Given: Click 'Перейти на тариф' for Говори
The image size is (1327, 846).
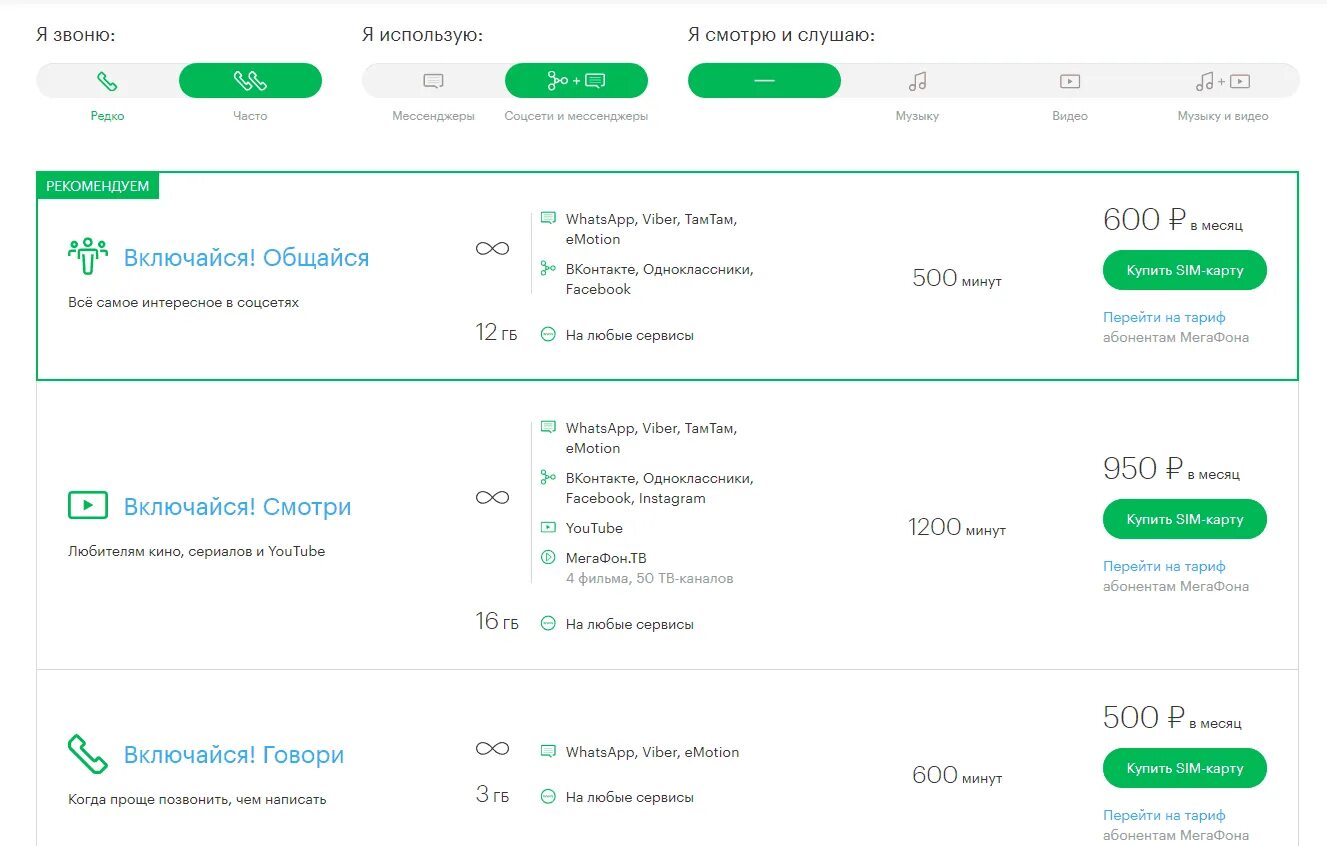Looking at the screenshot, I should (1164, 815).
